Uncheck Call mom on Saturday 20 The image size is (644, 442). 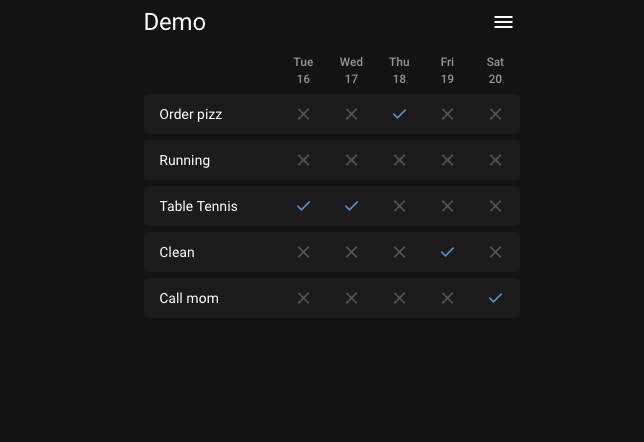point(495,298)
